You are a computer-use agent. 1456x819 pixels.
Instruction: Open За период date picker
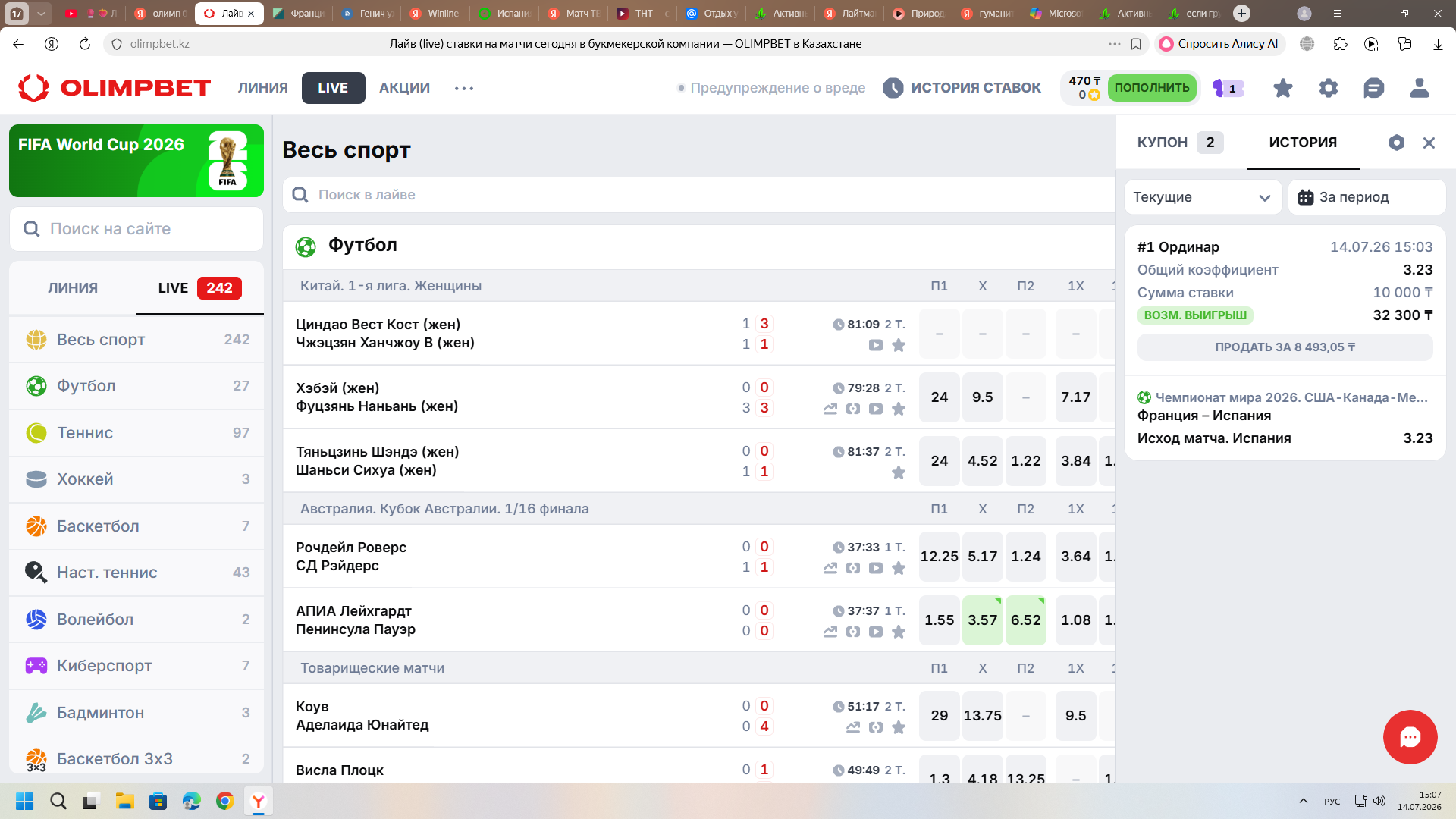[1367, 197]
